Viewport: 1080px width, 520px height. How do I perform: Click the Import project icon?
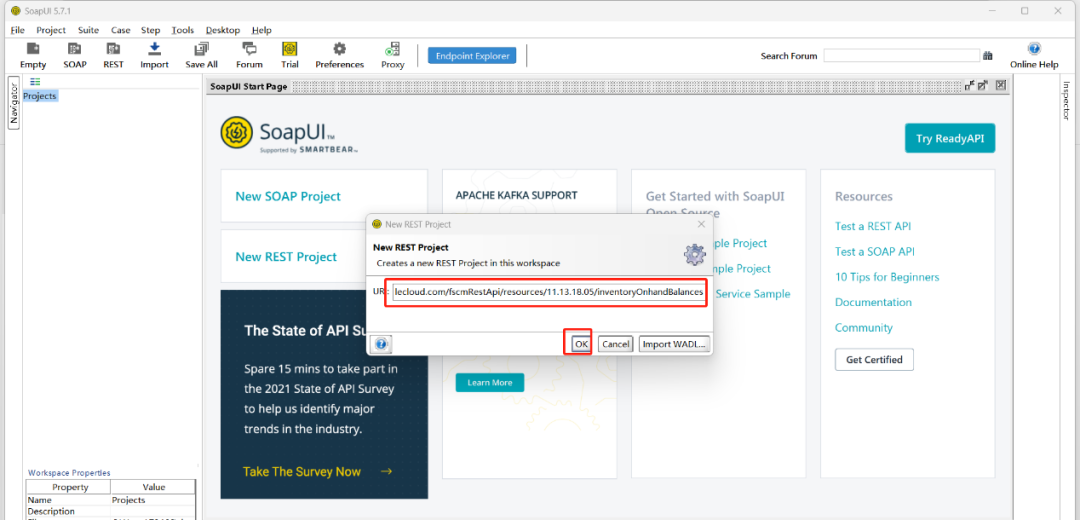pyautogui.click(x=154, y=55)
